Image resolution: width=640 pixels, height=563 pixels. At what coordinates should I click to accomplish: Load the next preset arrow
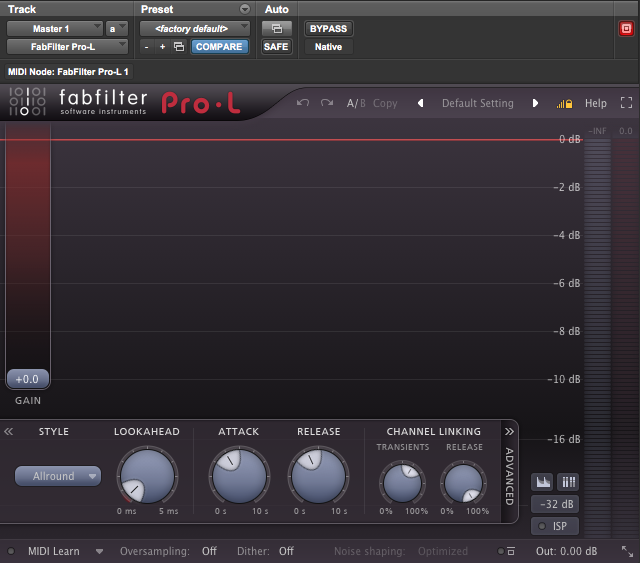point(536,103)
